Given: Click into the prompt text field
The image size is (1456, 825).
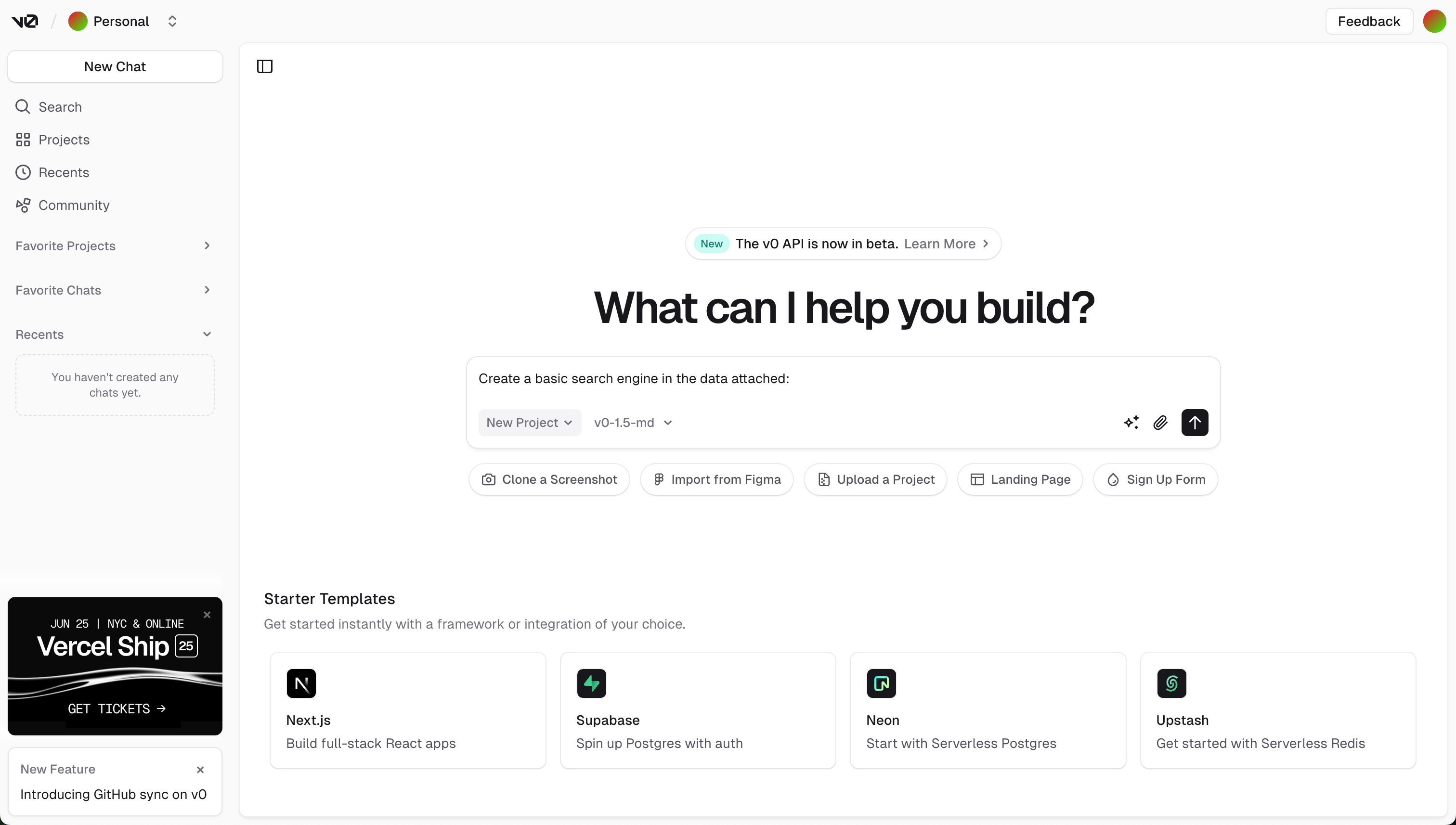Looking at the screenshot, I should click(843, 378).
